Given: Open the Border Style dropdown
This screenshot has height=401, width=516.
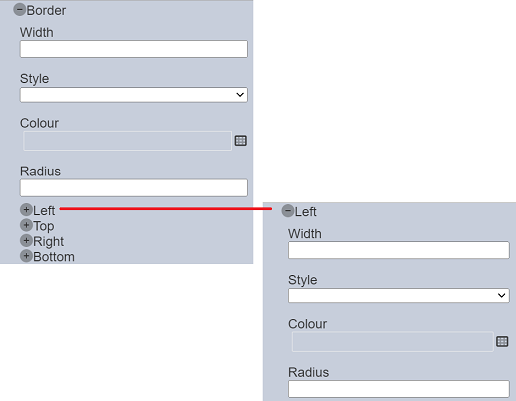Looking at the screenshot, I should coord(134,95).
